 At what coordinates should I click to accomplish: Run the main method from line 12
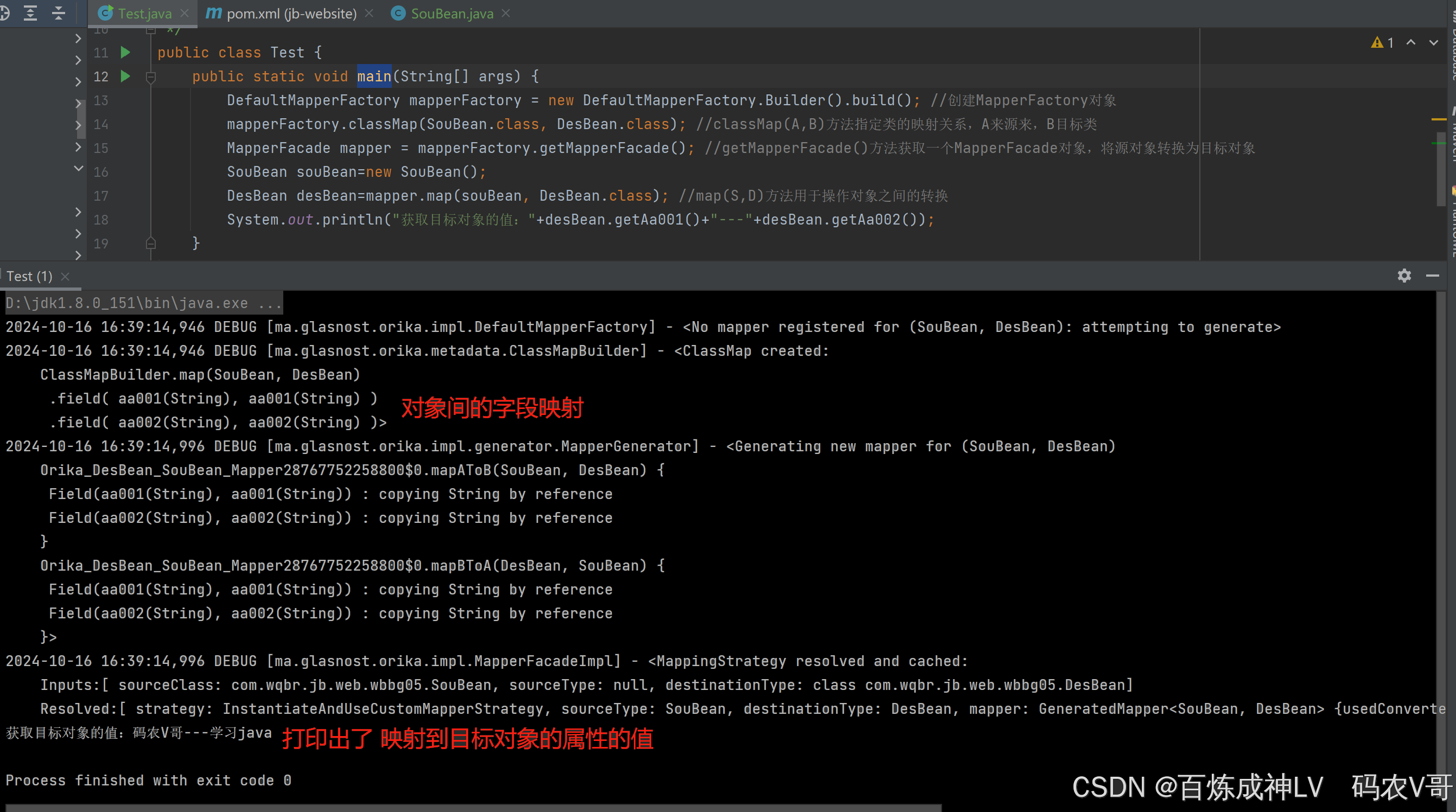(x=125, y=76)
